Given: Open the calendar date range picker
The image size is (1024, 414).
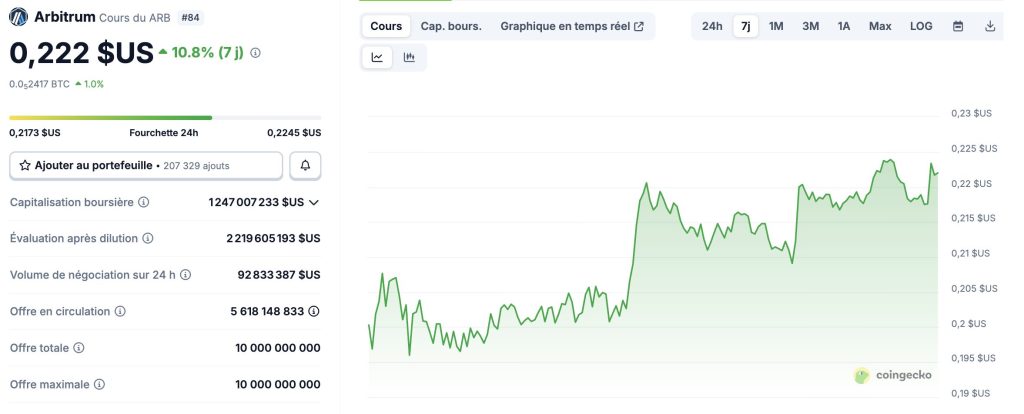Looking at the screenshot, I should [x=958, y=26].
